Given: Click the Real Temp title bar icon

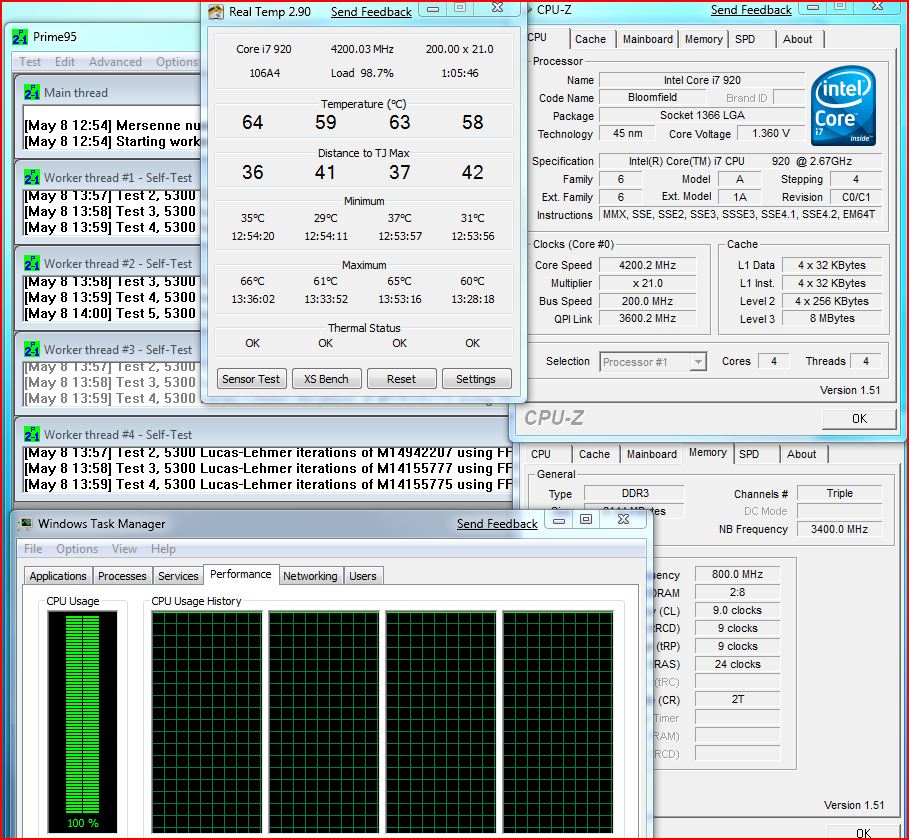Looking at the screenshot, I should point(216,12).
